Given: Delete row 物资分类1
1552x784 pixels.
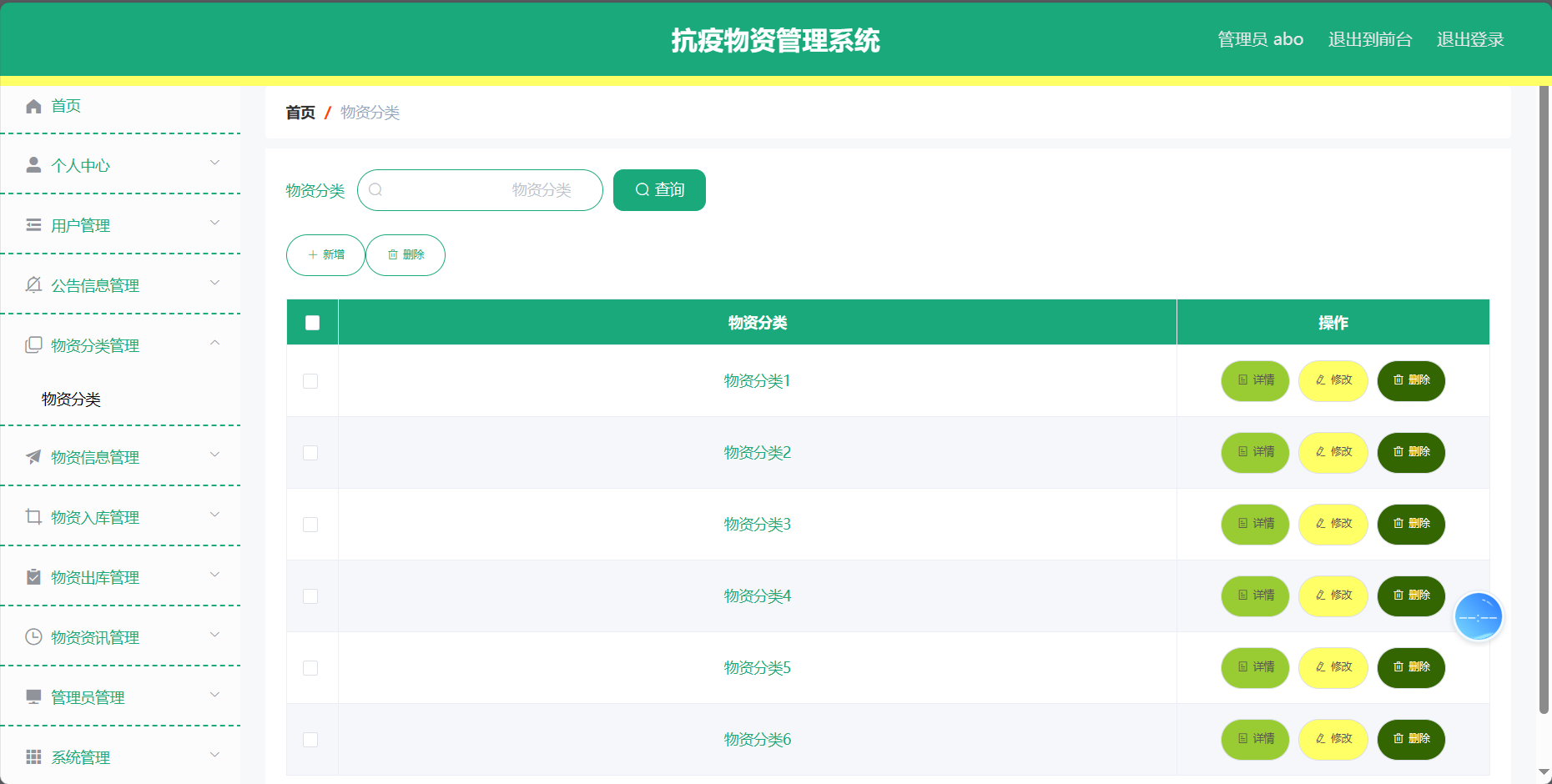Looking at the screenshot, I should click(x=1411, y=380).
